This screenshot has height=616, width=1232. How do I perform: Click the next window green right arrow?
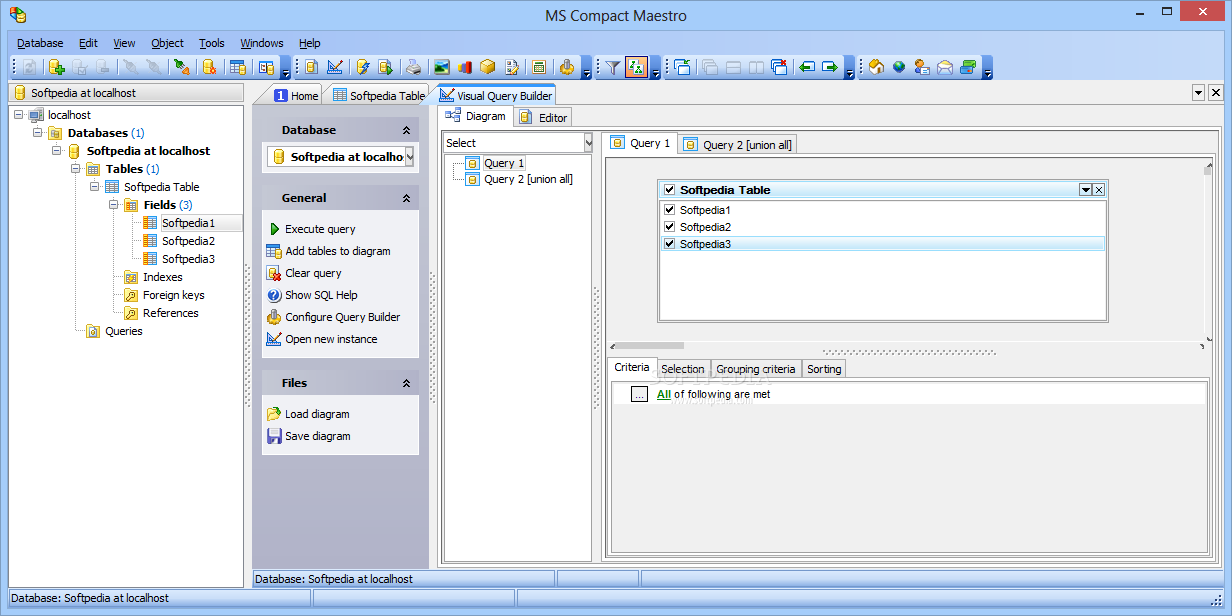pyautogui.click(x=830, y=67)
